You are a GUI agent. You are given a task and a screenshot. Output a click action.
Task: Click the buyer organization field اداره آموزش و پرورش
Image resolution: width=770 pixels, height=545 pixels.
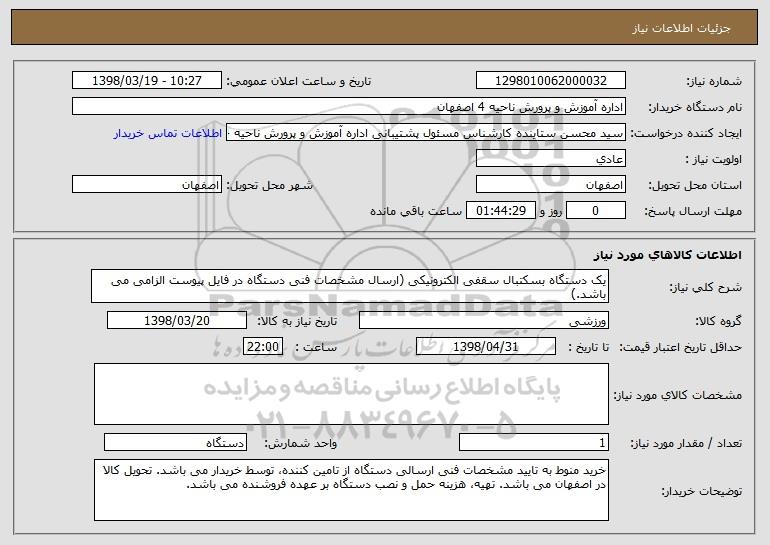pyautogui.click(x=349, y=107)
